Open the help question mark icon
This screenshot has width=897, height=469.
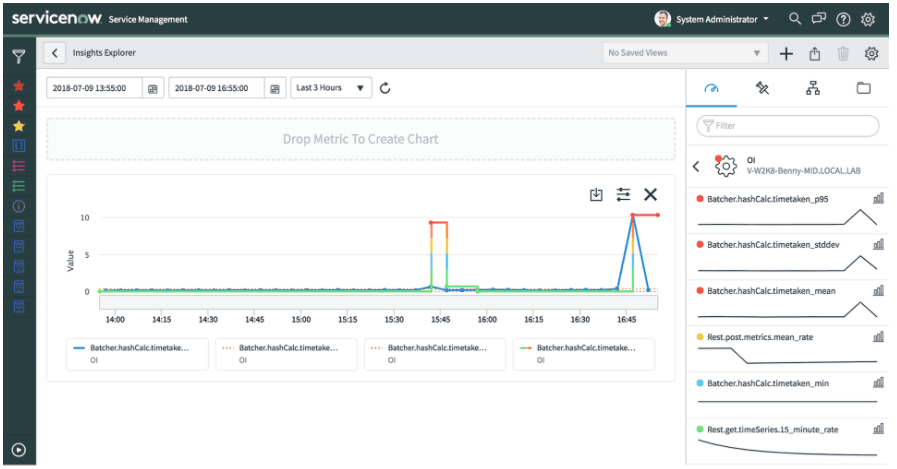[x=843, y=19]
